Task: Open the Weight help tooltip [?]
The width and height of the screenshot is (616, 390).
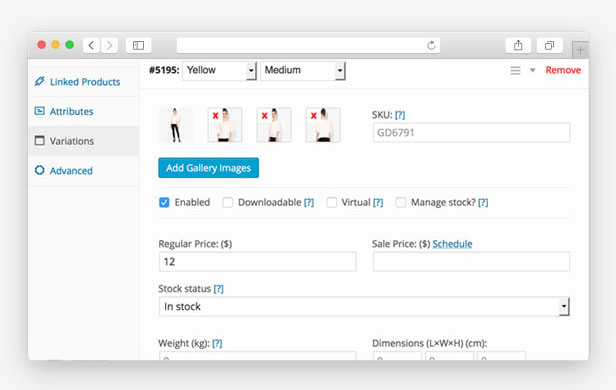Action: (x=217, y=343)
